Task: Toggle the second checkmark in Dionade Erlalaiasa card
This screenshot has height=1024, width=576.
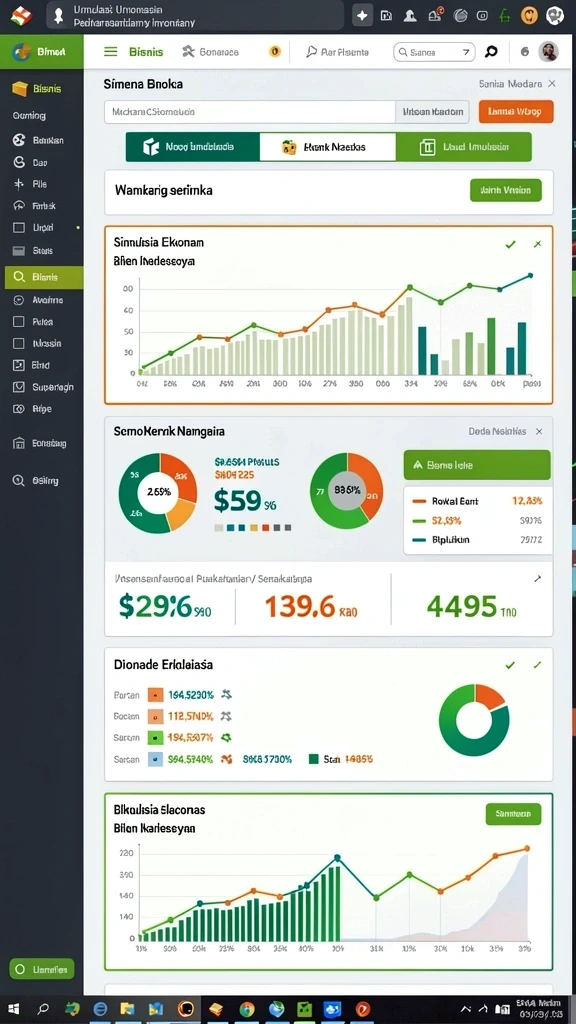Action: [x=537, y=665]
